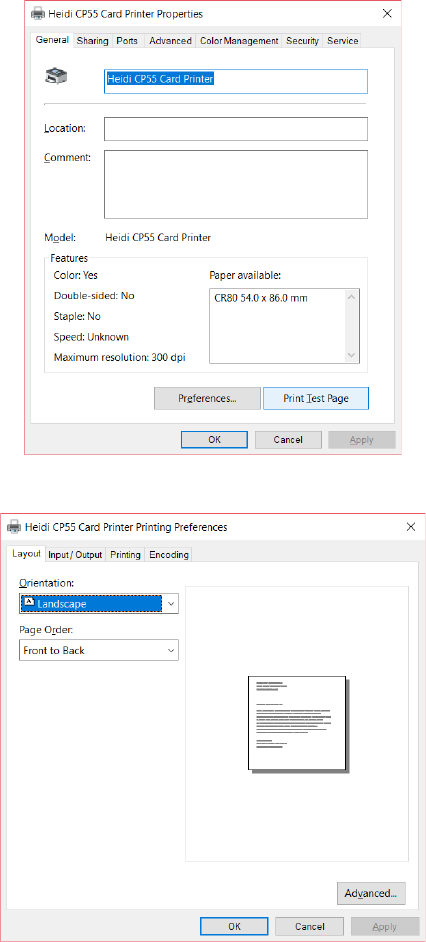Open the Encoding tab
426x942 pixels.
[169, 555]
